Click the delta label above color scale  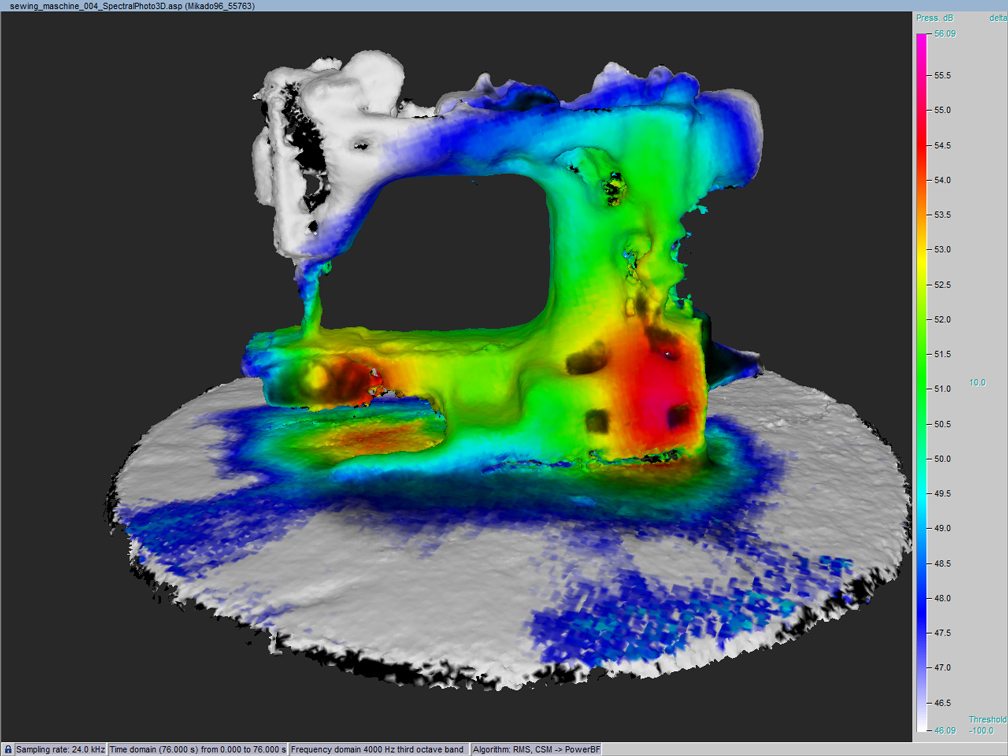coord(997,18)
